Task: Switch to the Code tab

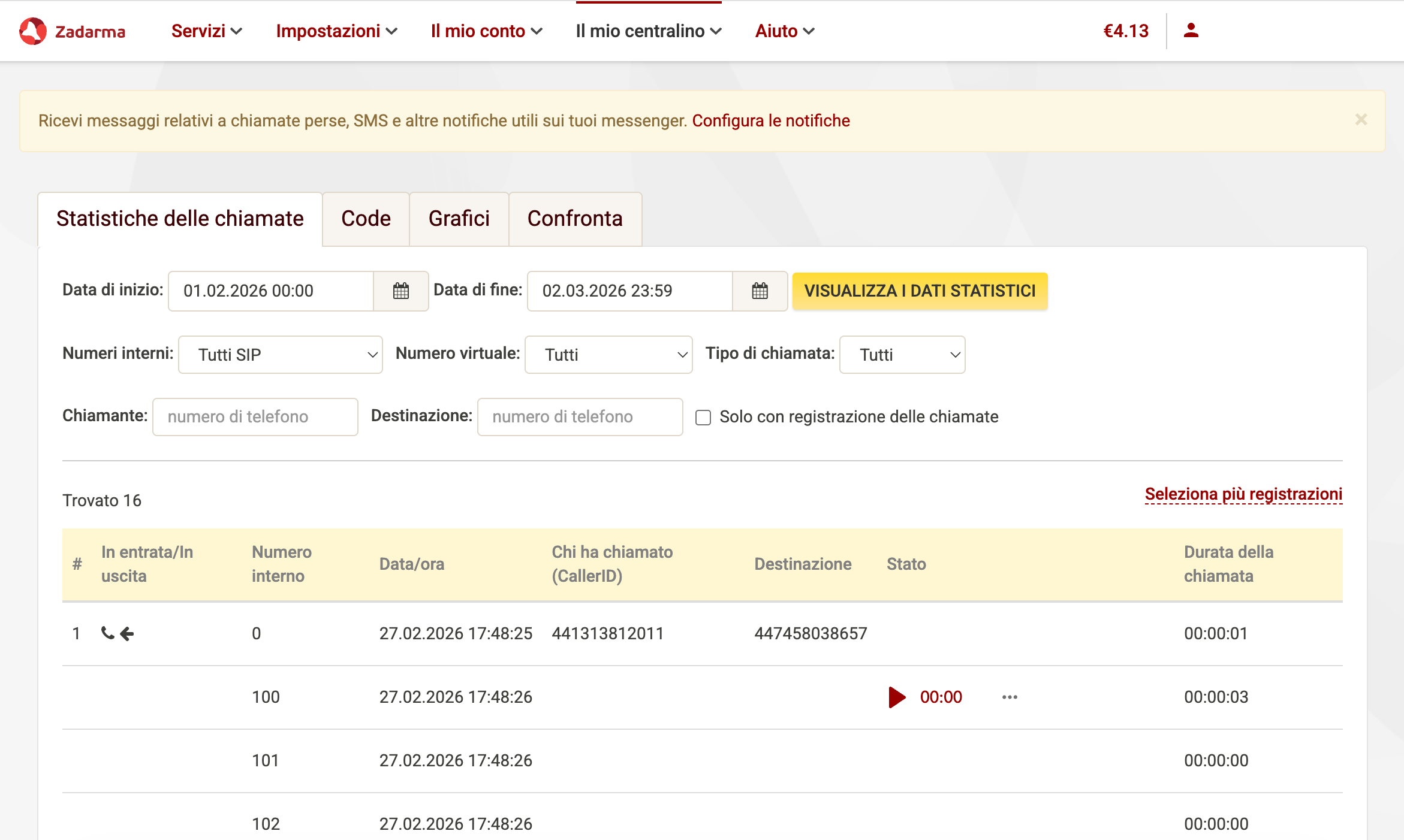Action: [366, 219]
